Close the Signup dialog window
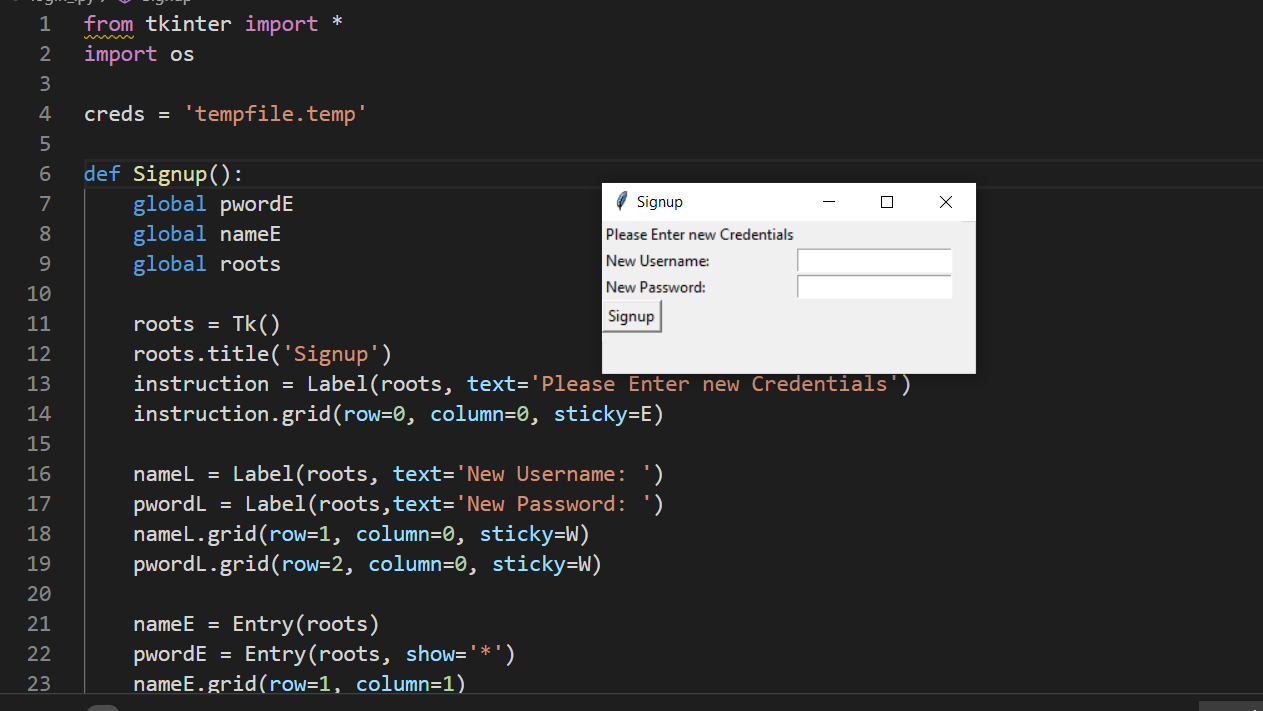 (x=945, y=201)
